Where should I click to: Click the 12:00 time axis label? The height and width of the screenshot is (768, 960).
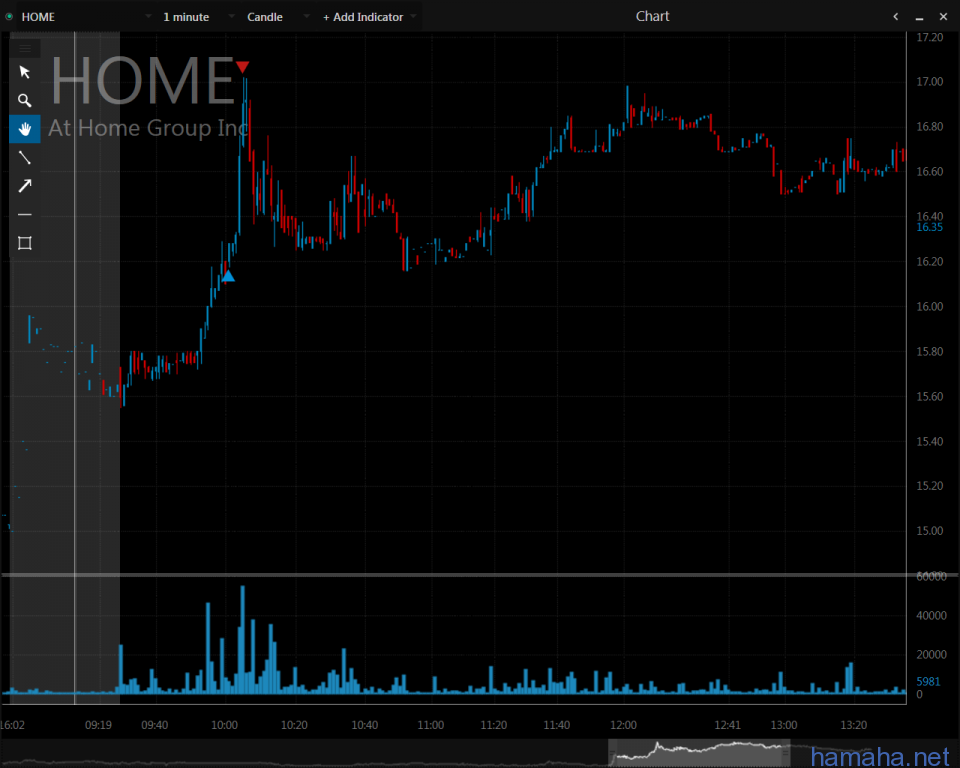[623, 725]
